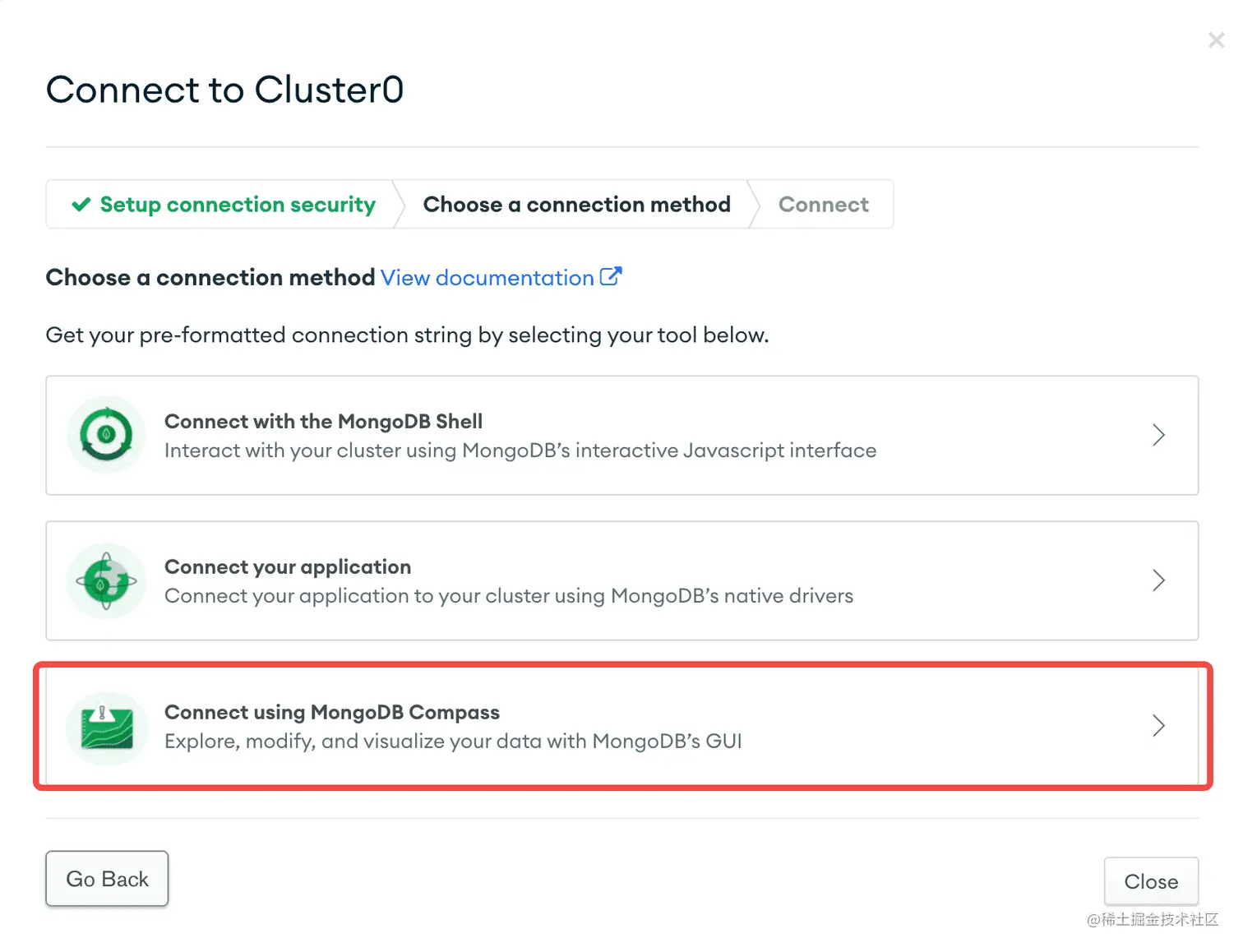Image resolution: width=1243 pixels, height=952 pixels.
Task: Click the Connect your application card
Action: [x=621, y=580]
